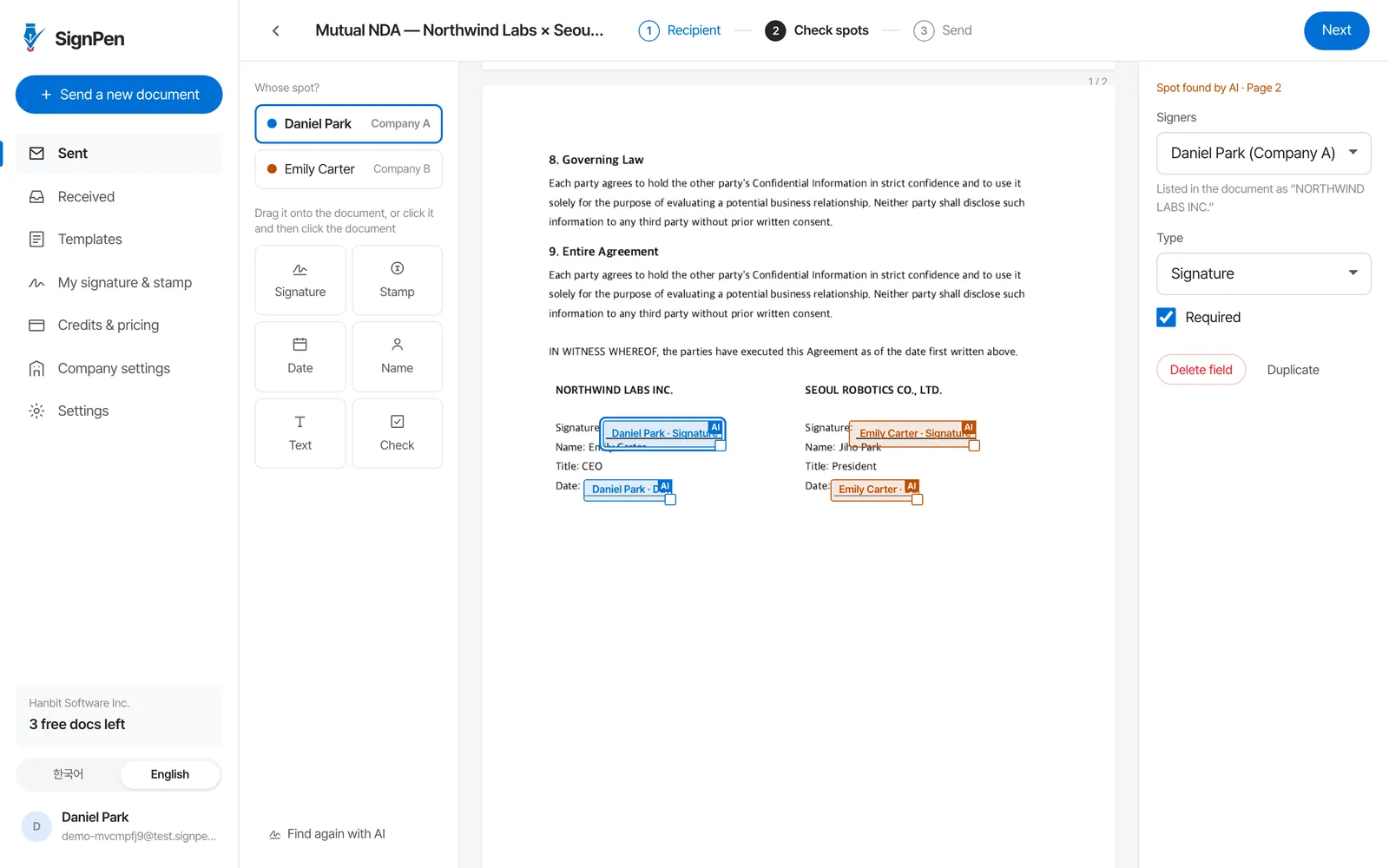Click the Sent envelope icon

coord(36,154)
